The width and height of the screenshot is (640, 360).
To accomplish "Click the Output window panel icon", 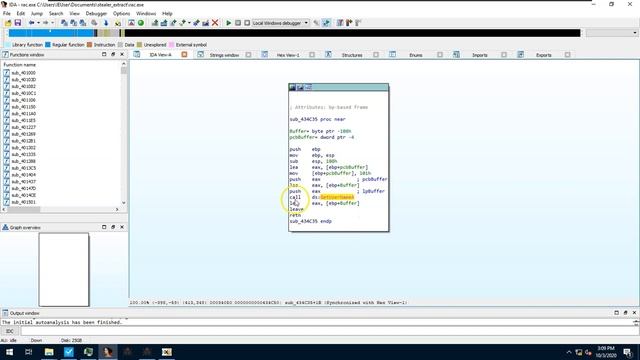I will [x=5, y=313].
